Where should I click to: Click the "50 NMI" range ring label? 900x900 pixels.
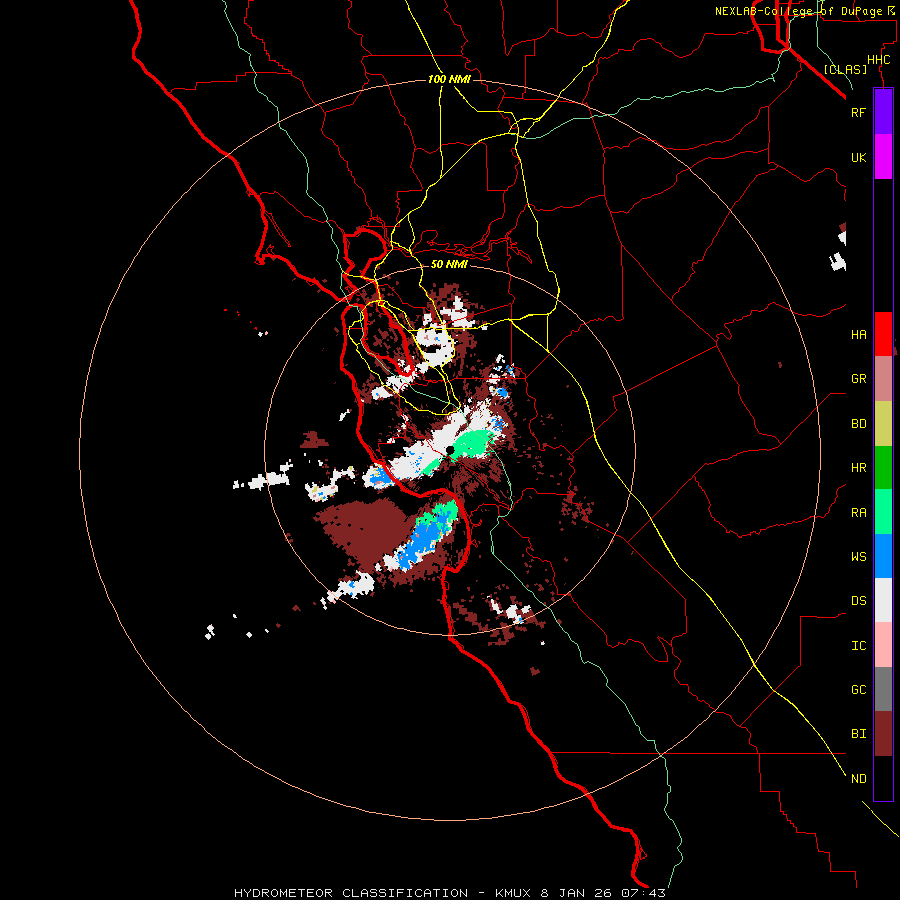coord(449,264)
